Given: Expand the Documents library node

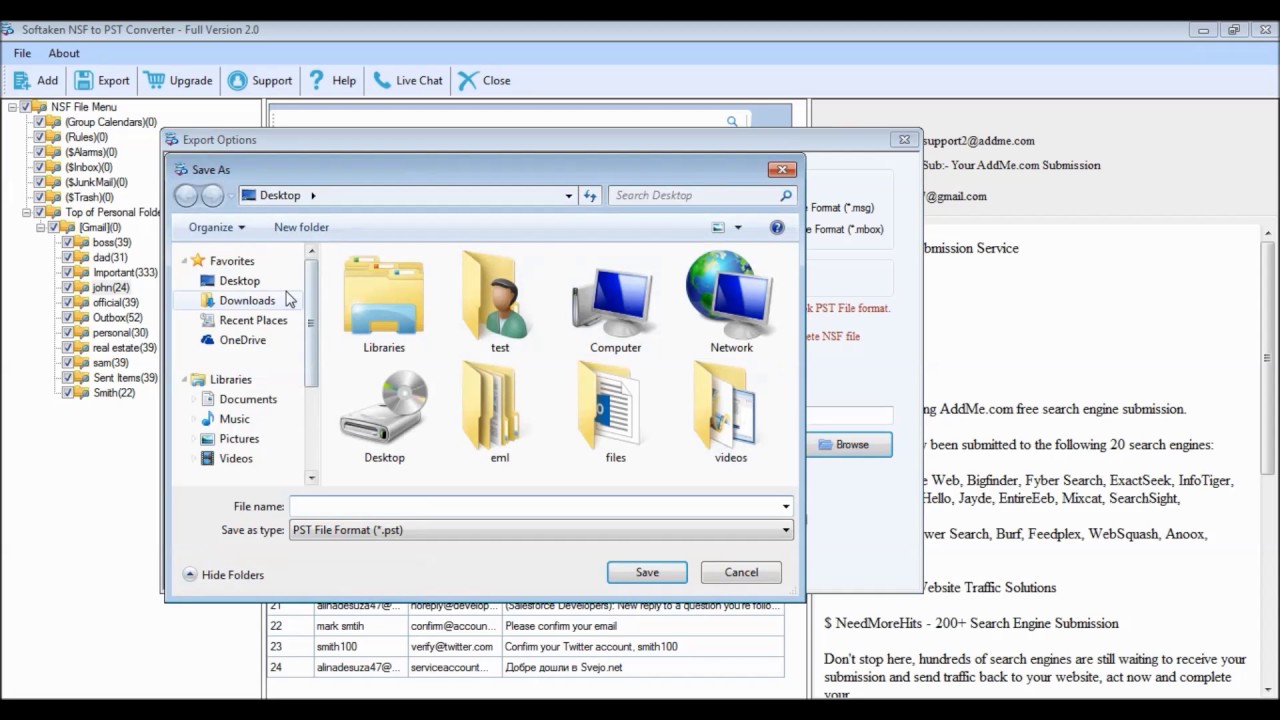Looking at the screenshot, I should pyautogui.click(x=195, y=399).
